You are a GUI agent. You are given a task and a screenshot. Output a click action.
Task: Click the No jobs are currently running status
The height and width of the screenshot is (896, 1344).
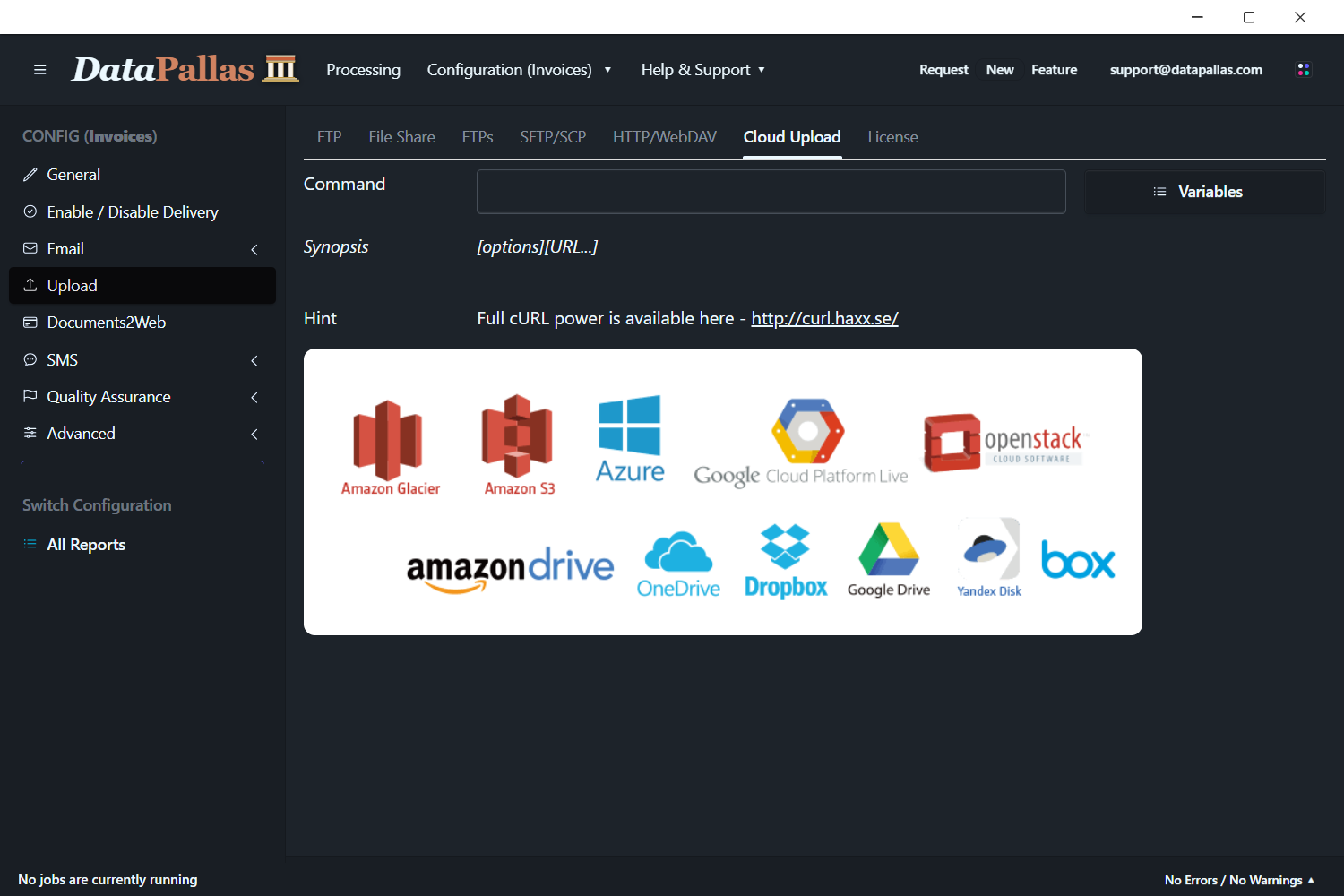108,880
